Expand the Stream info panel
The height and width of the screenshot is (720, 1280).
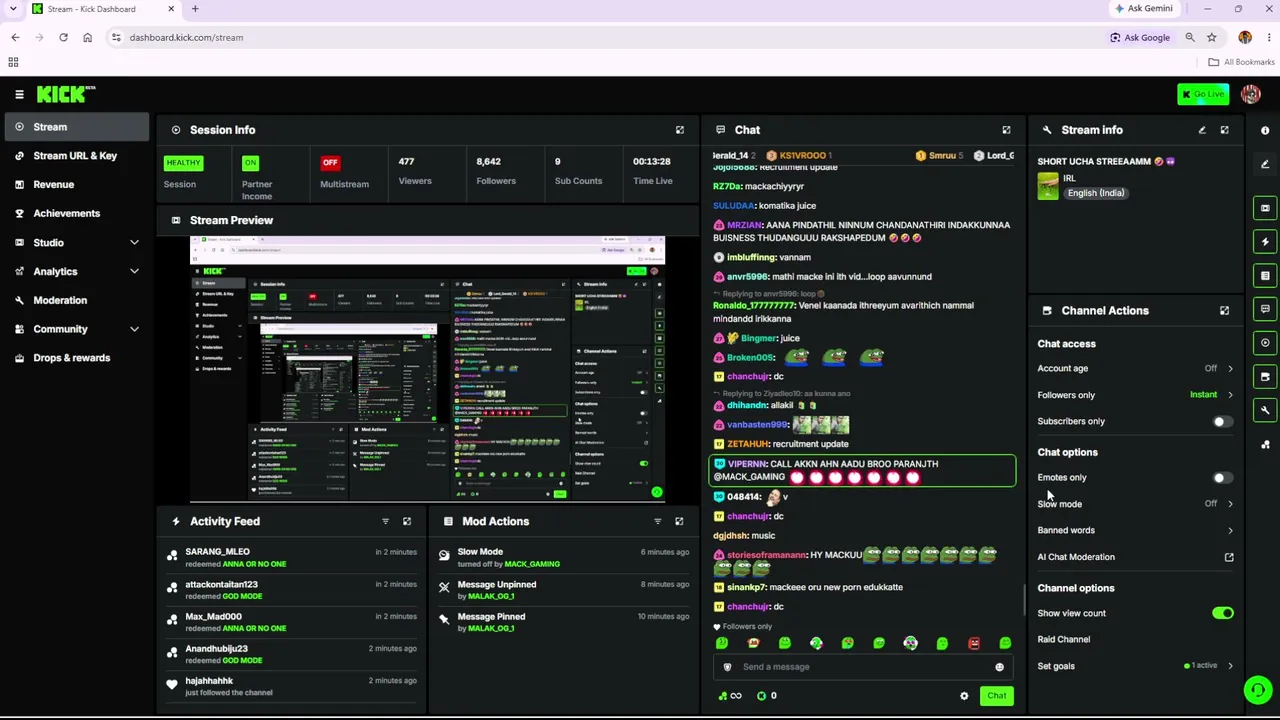[1224, 130]
